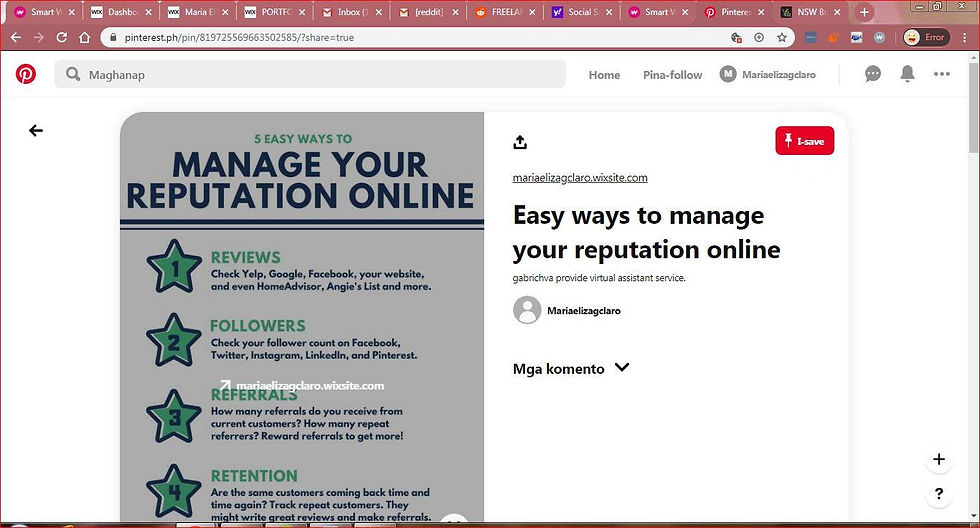Viewport: 980px width, 528px height.
Task: Click the browser forward arrow
Action: click(x=39, y=37)
